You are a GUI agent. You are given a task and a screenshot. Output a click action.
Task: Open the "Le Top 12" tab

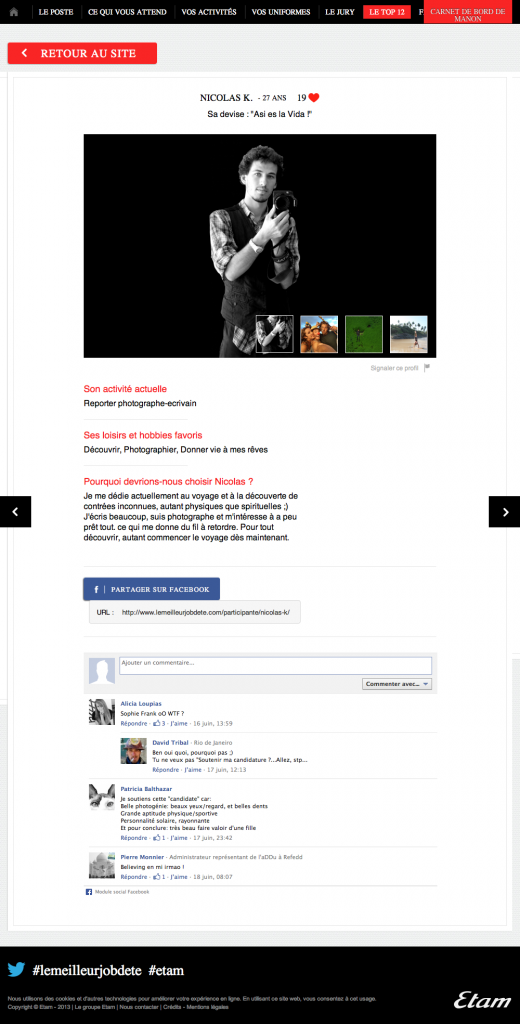[x=387, y=12]
